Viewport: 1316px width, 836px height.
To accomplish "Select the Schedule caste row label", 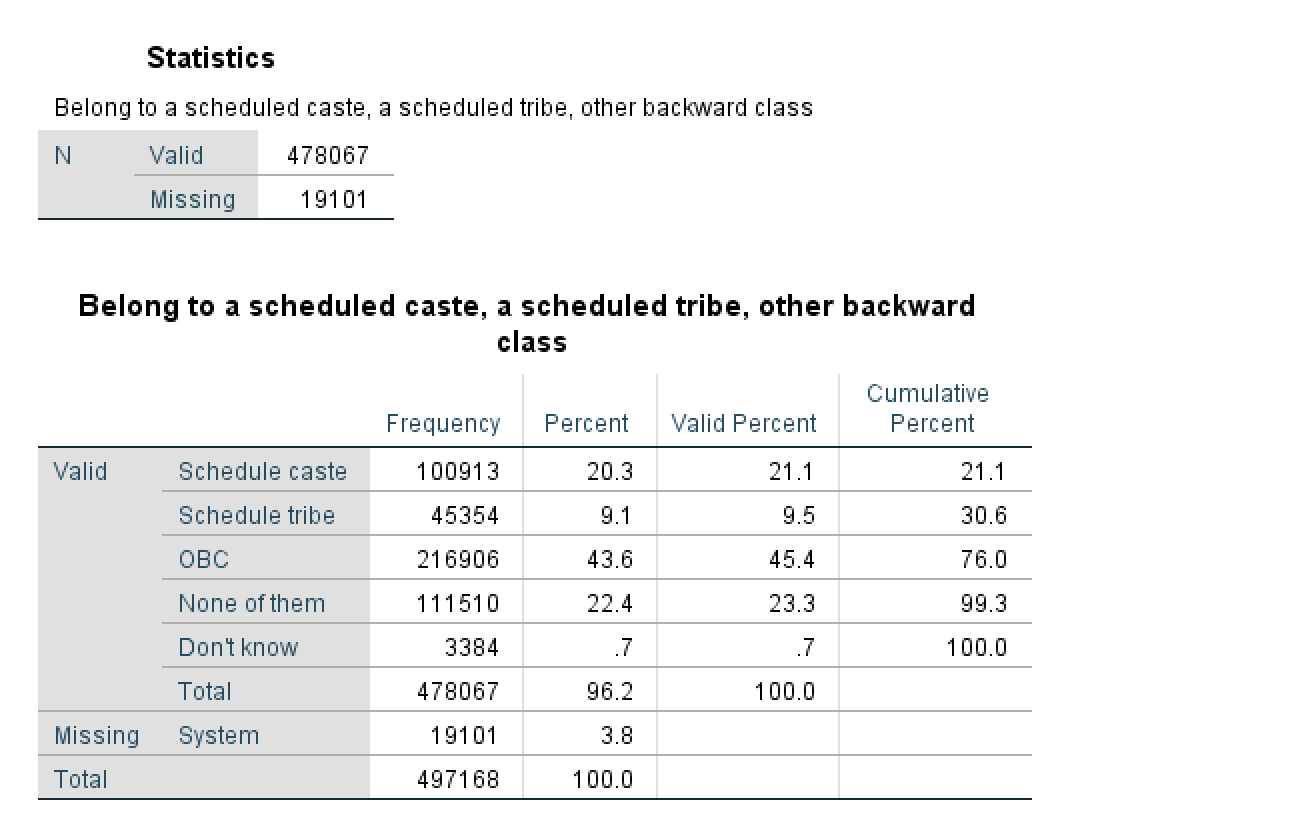I will coord(262,472).
